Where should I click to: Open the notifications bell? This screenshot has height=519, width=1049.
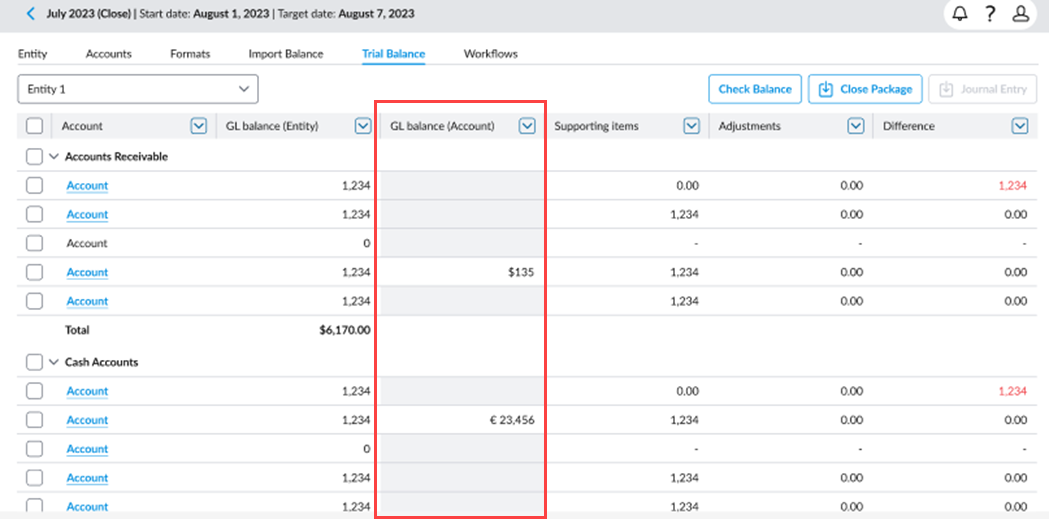click(960, 14)
